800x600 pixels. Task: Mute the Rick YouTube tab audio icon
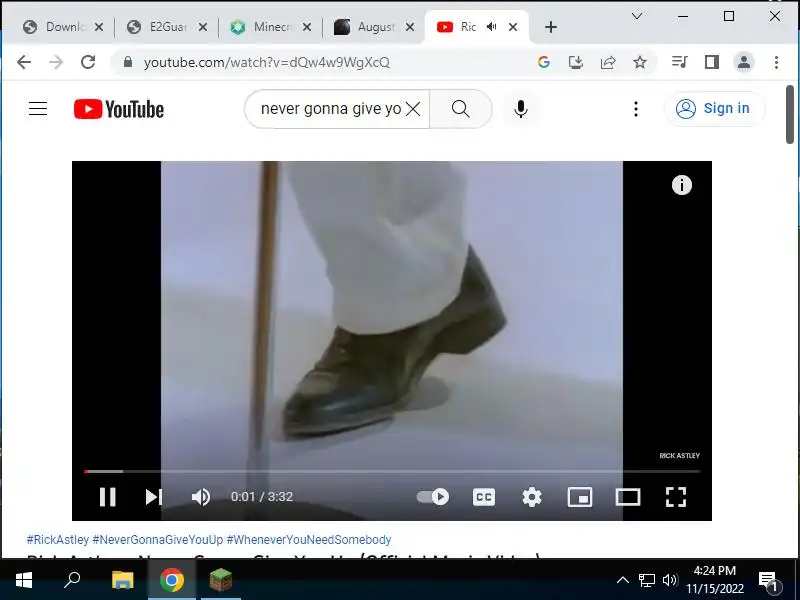(x=491, y=27)
